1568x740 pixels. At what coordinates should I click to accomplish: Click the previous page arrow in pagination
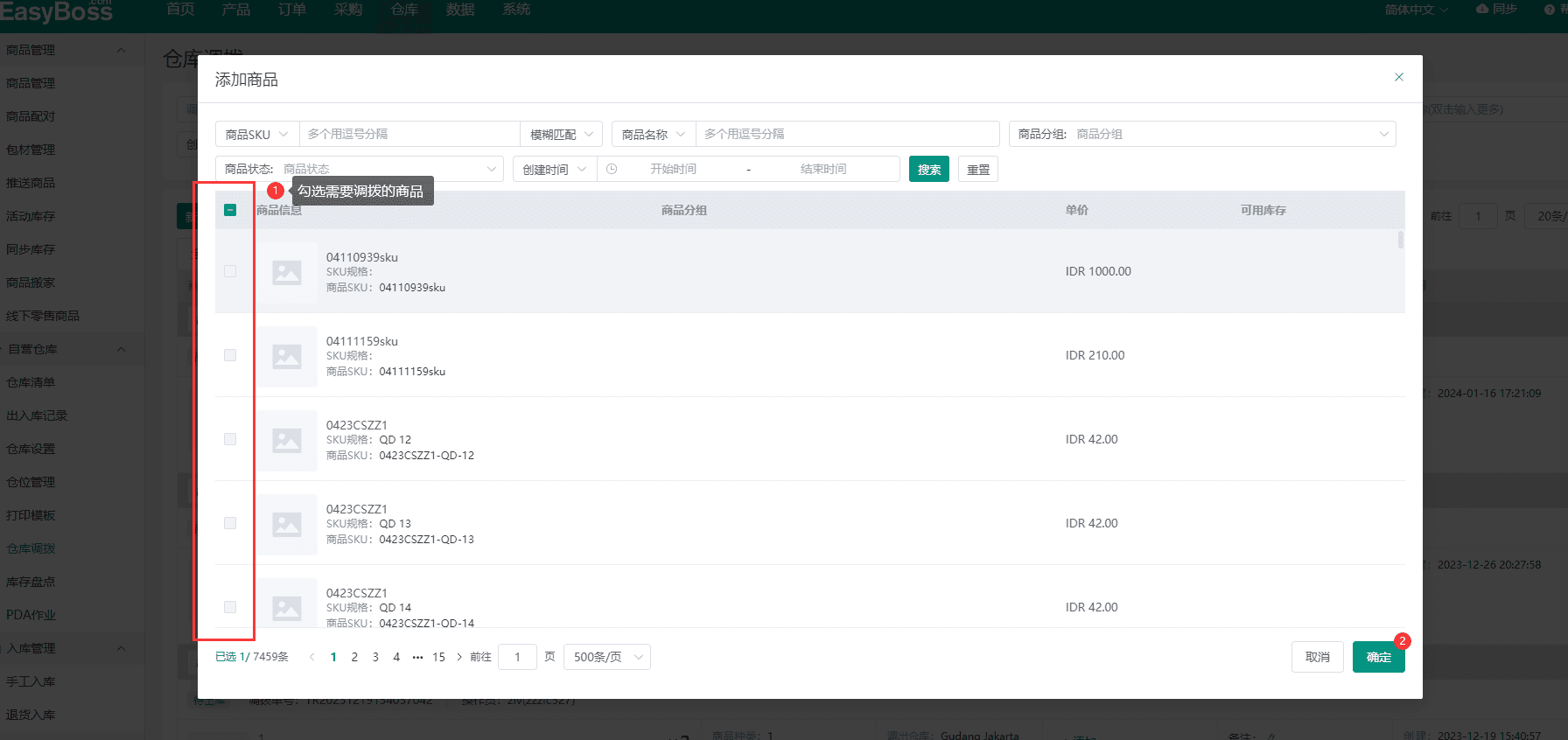pos(311,657)
